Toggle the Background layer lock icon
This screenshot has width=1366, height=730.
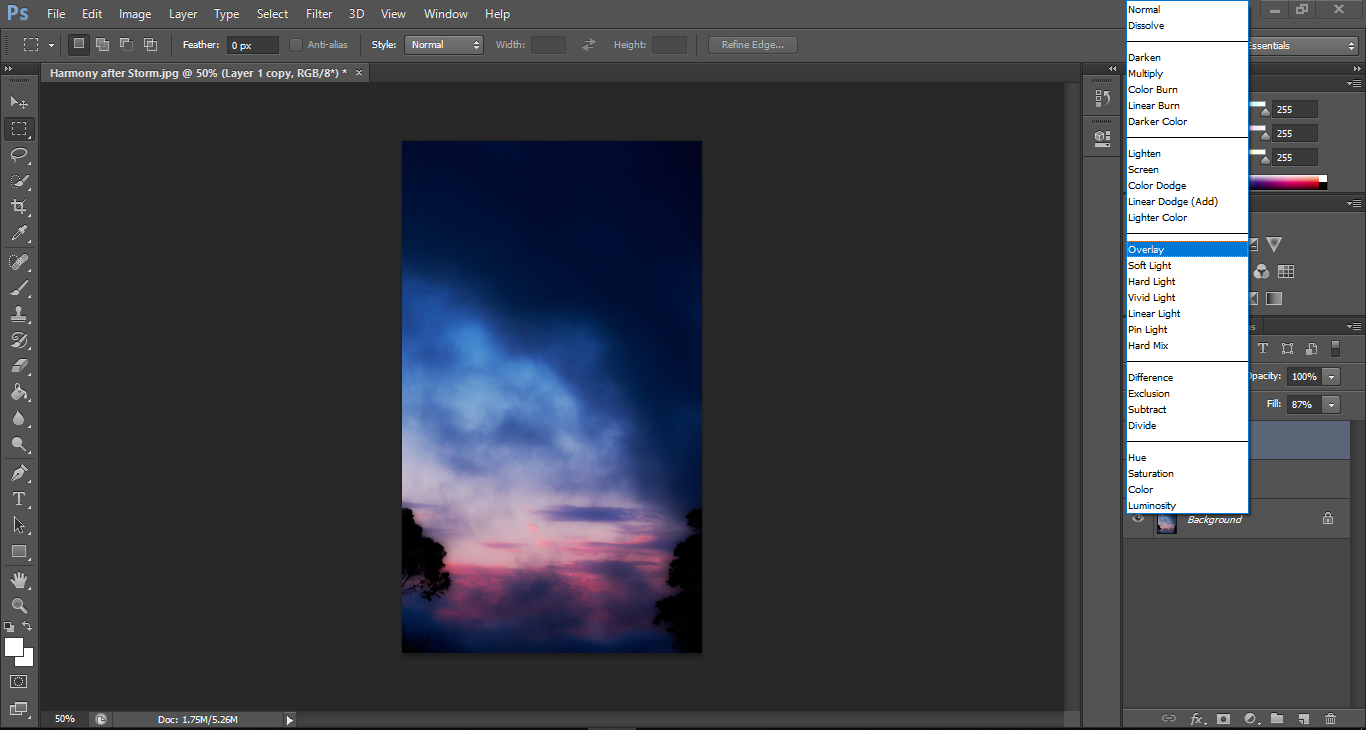(1328, 519)
